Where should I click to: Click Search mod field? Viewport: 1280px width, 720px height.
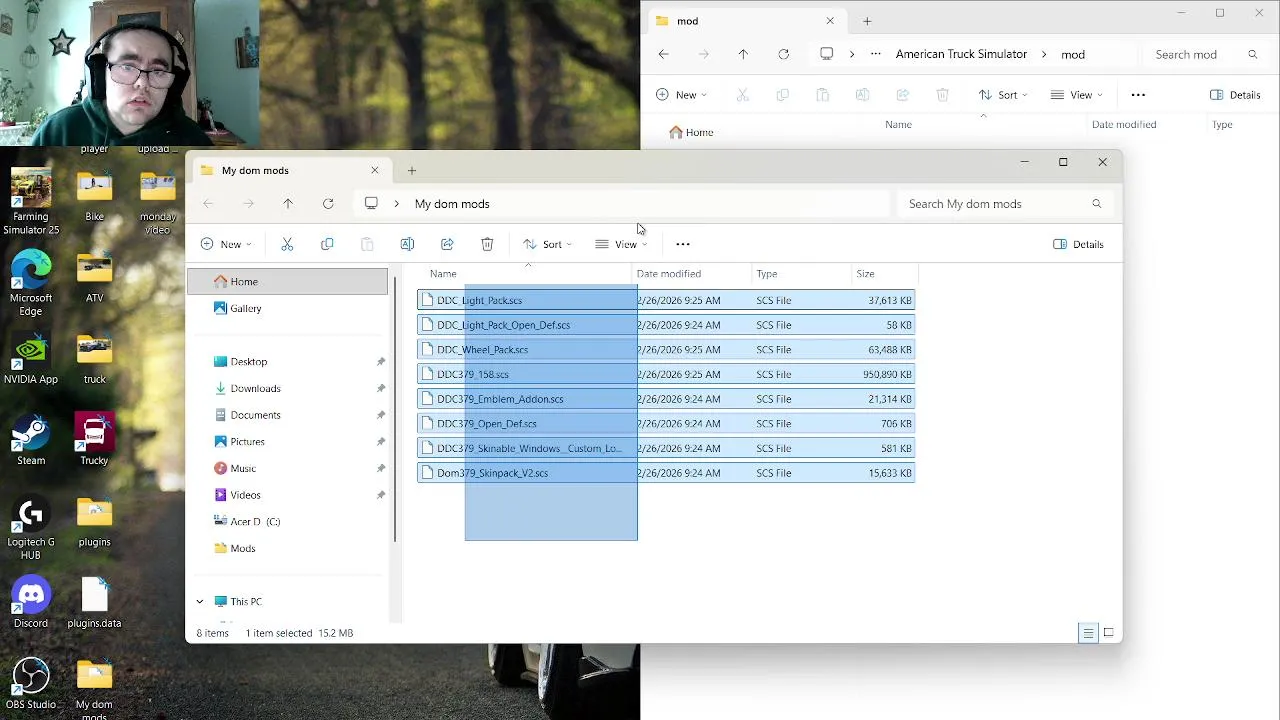(x=1208, y=54)
